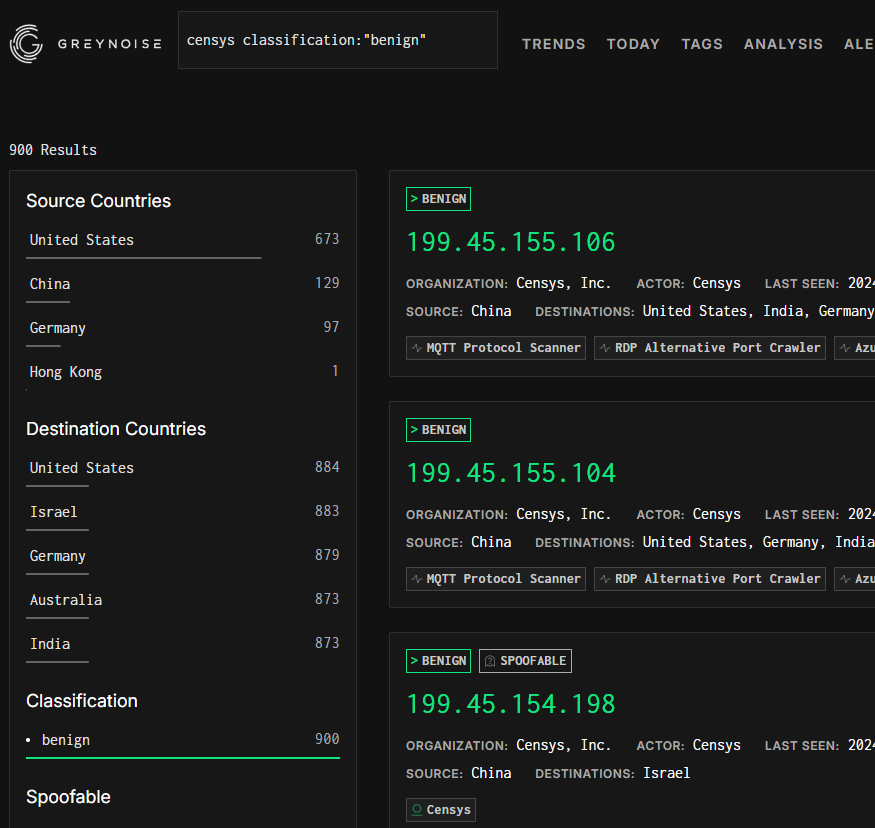875x828 pixels.
Task: Click the '900 Results' count text
Action: click(53, 150)
